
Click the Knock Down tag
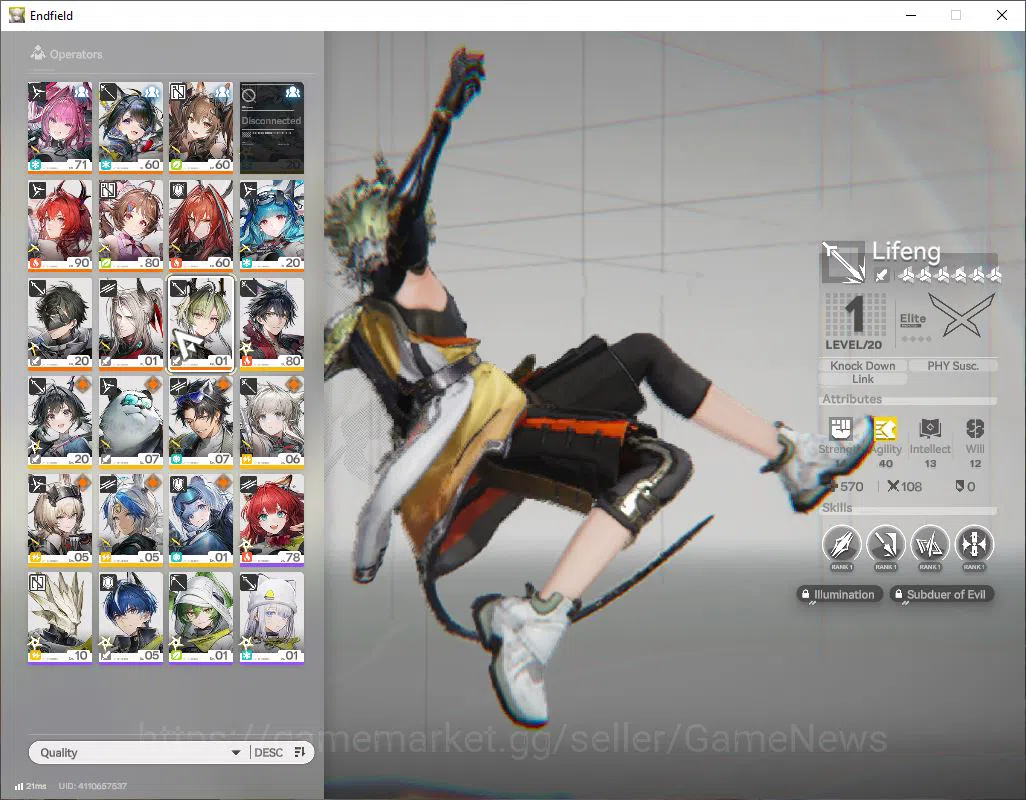(862, 366)
